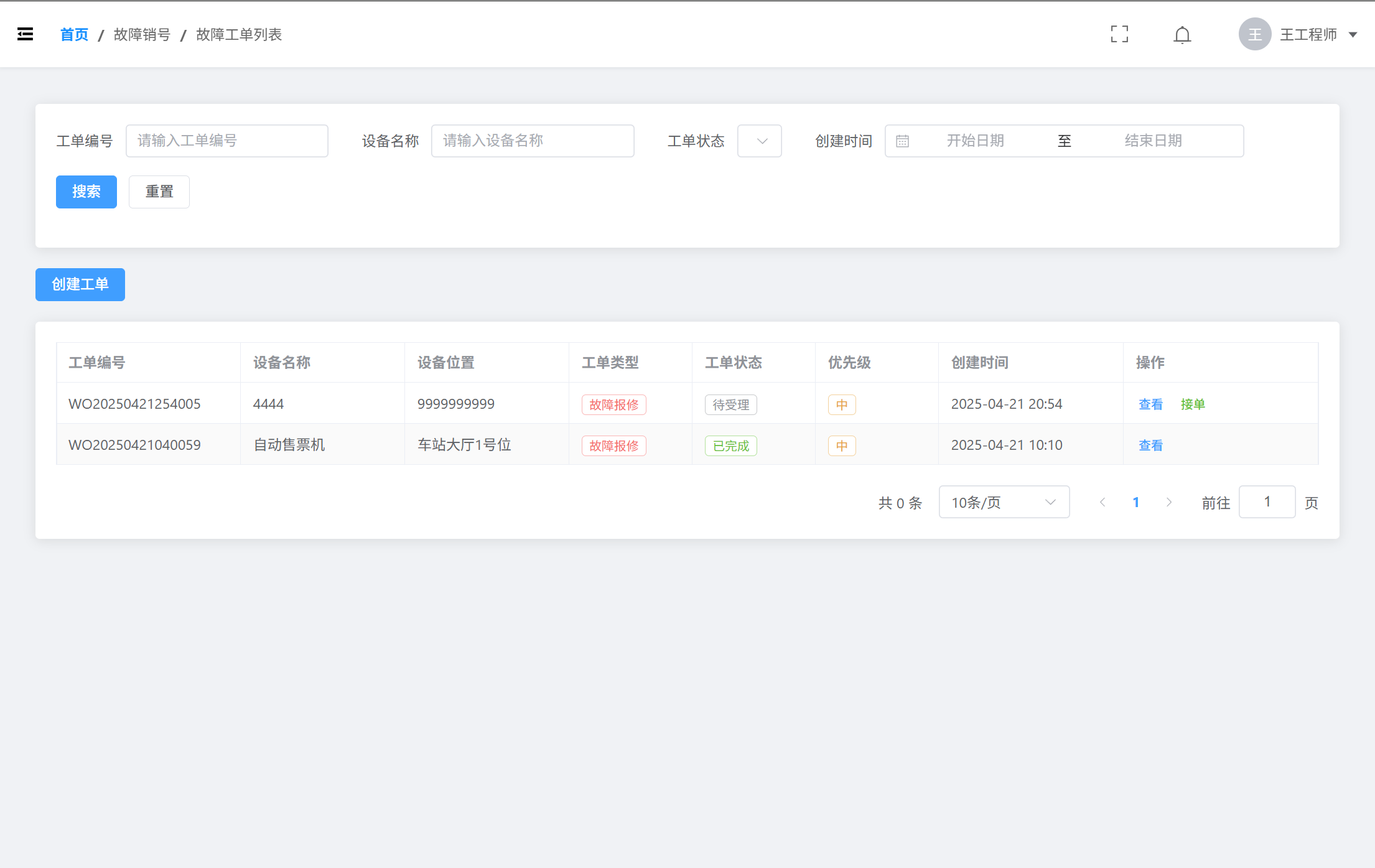Open notifications bell icon
The width and height of the screenshot is (1375, 868).
click(1182, 35)
